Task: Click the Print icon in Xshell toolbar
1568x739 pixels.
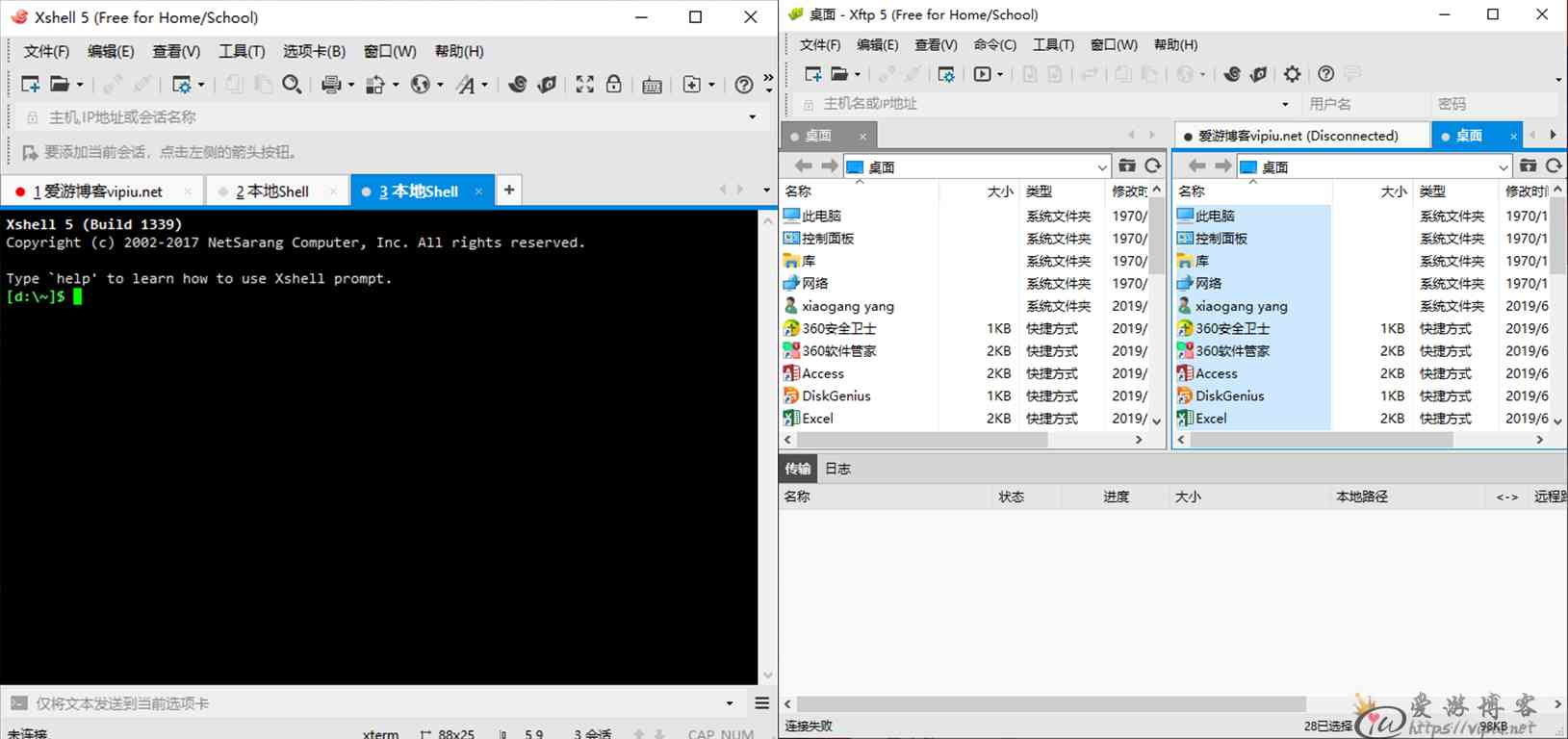Action: (x=331, y=85)
